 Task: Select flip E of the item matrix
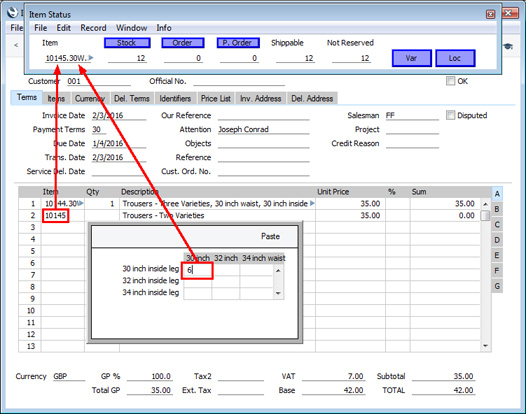click(497, 255)
